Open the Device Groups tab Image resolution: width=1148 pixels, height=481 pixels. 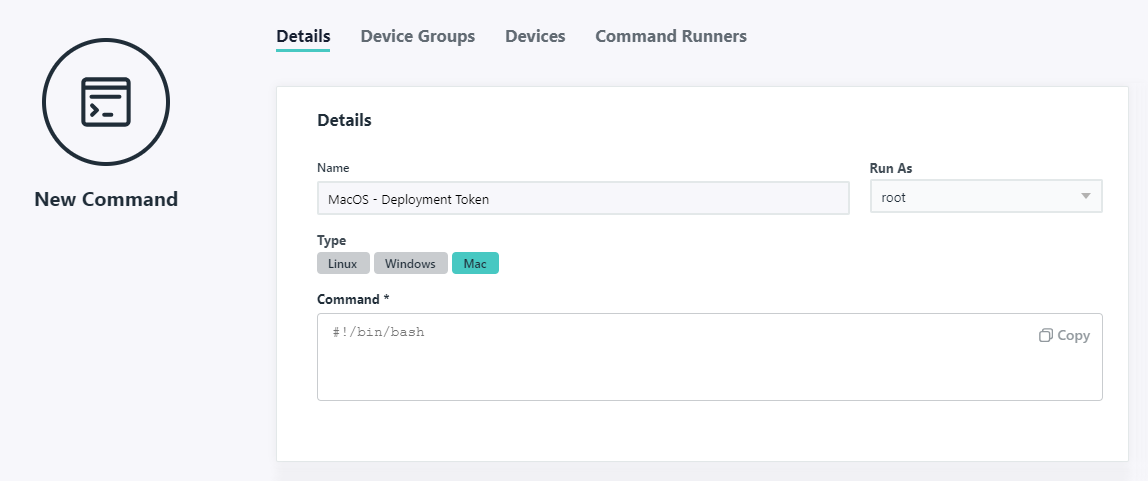coord(417,36)
